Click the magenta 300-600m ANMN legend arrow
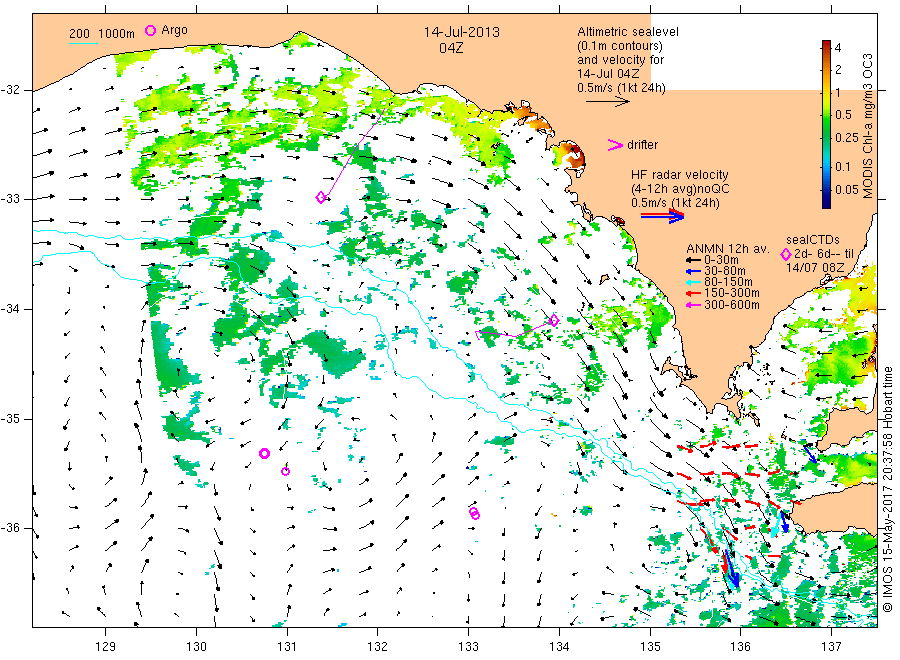The height and width of the screenshot is (660, 900). click(x=693, y=305)
